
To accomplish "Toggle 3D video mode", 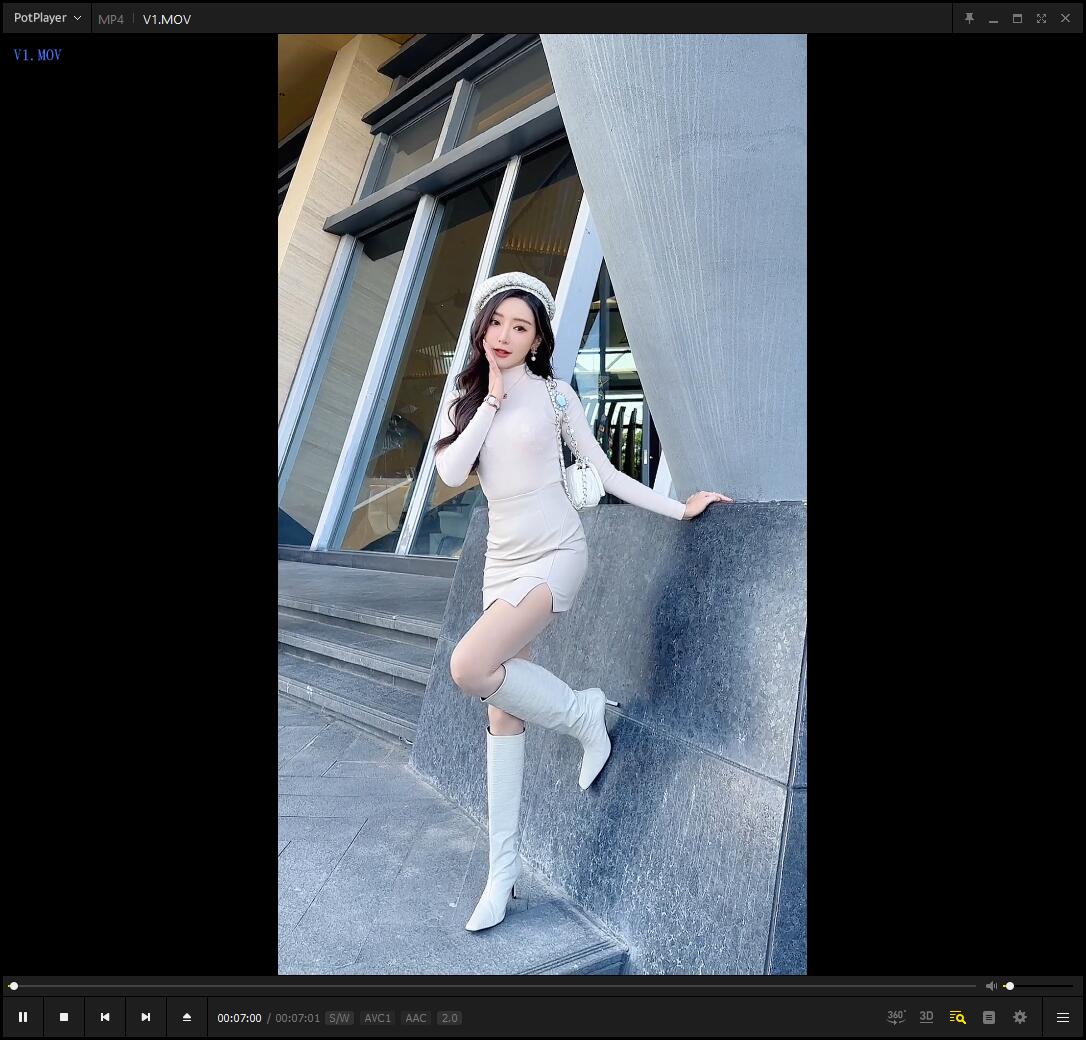I will tap(927, 1017).
